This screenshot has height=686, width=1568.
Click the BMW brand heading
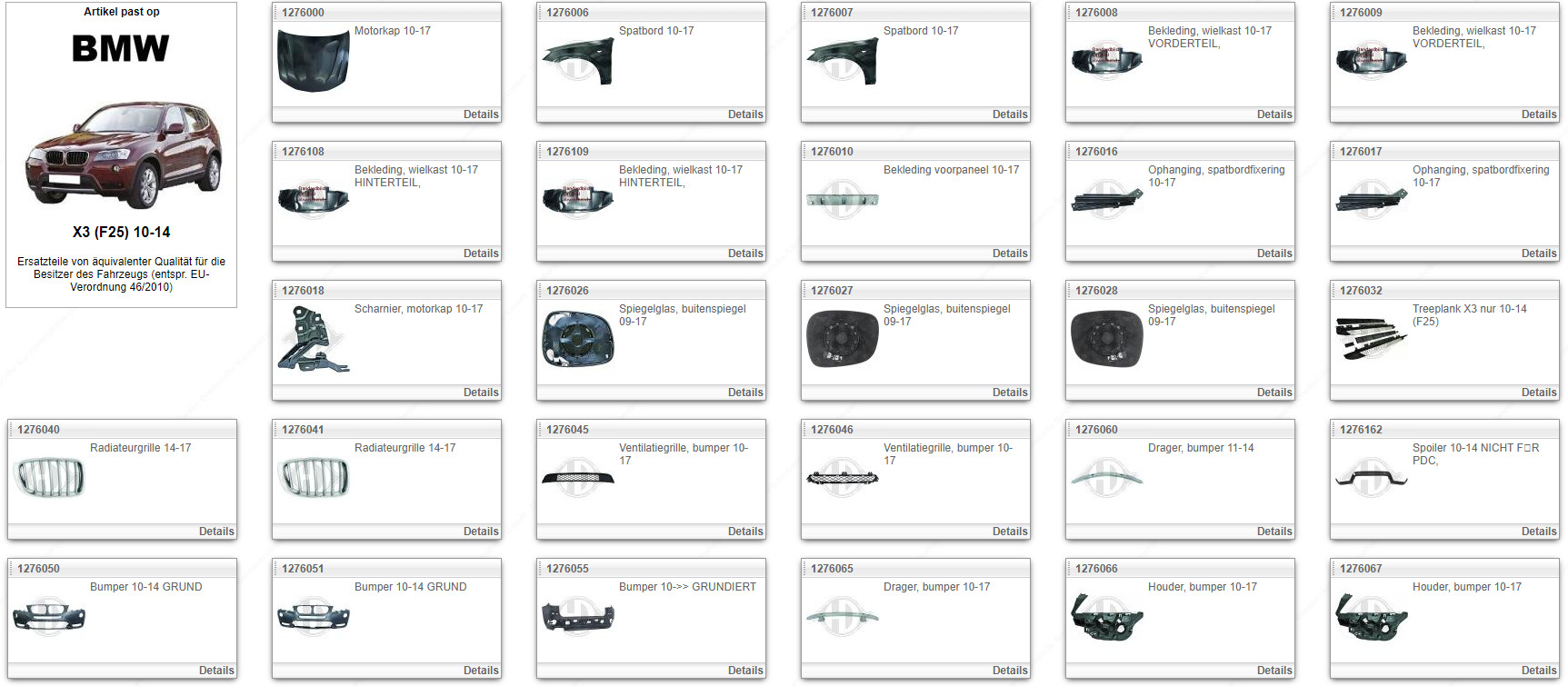[x=121, y=49]
